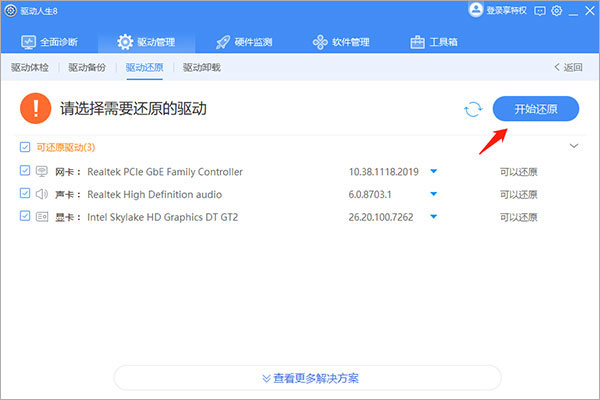Click 可以还原 status in 网卡 row
Image resolution: width=600 pixels, height=400 pixels.
[519, 172]
